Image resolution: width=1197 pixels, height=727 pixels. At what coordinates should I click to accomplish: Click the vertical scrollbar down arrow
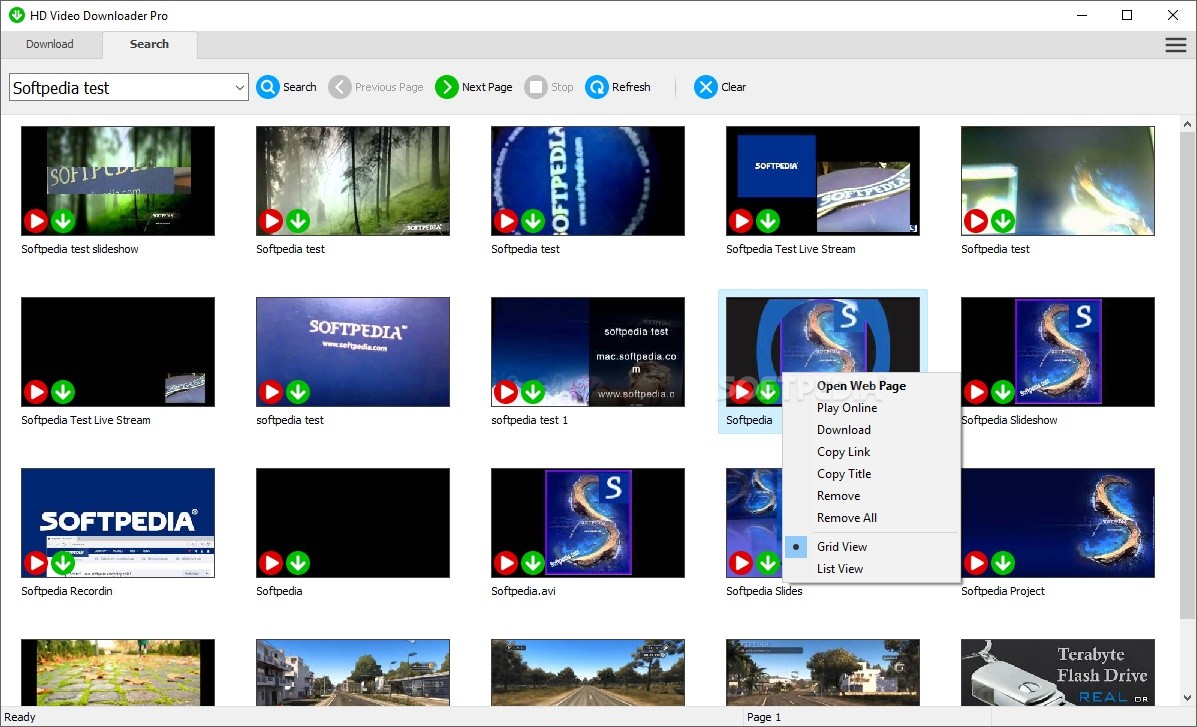(x=1188, y=697)
